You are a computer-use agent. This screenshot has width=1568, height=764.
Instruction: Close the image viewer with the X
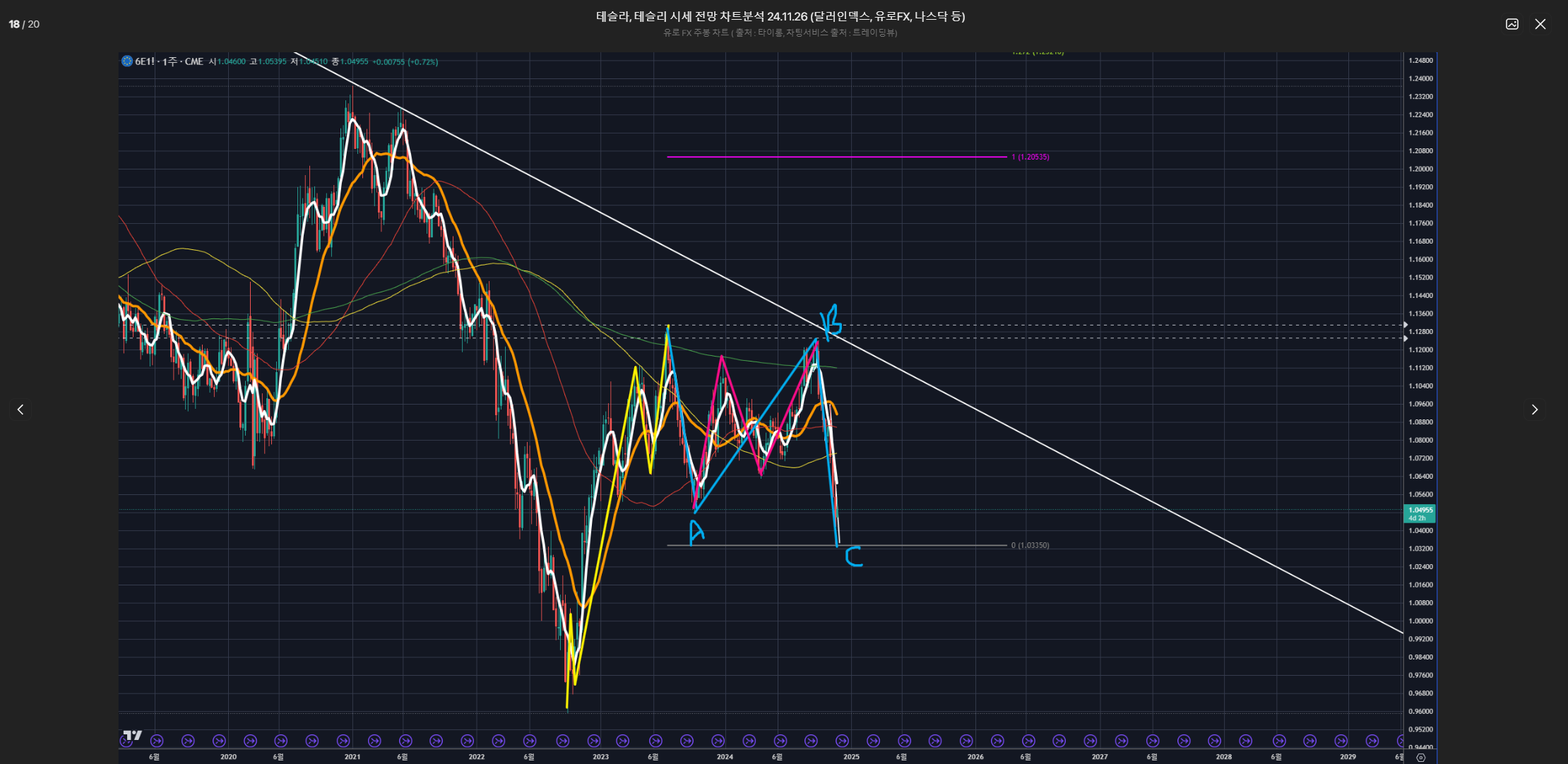click(1540, 24)
